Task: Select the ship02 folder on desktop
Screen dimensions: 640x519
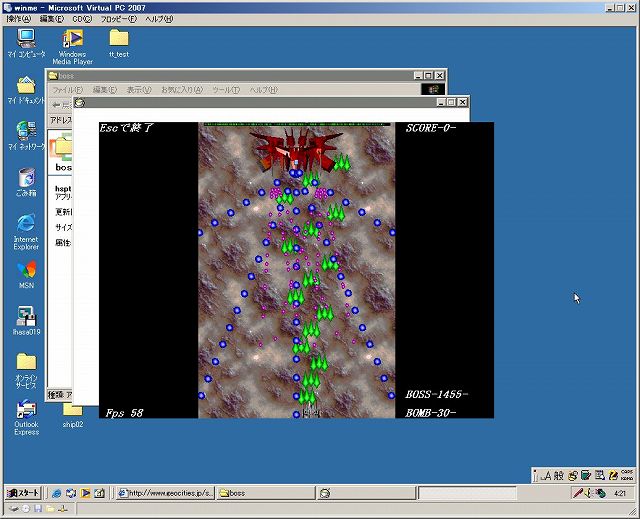Action: pos(73,415)
